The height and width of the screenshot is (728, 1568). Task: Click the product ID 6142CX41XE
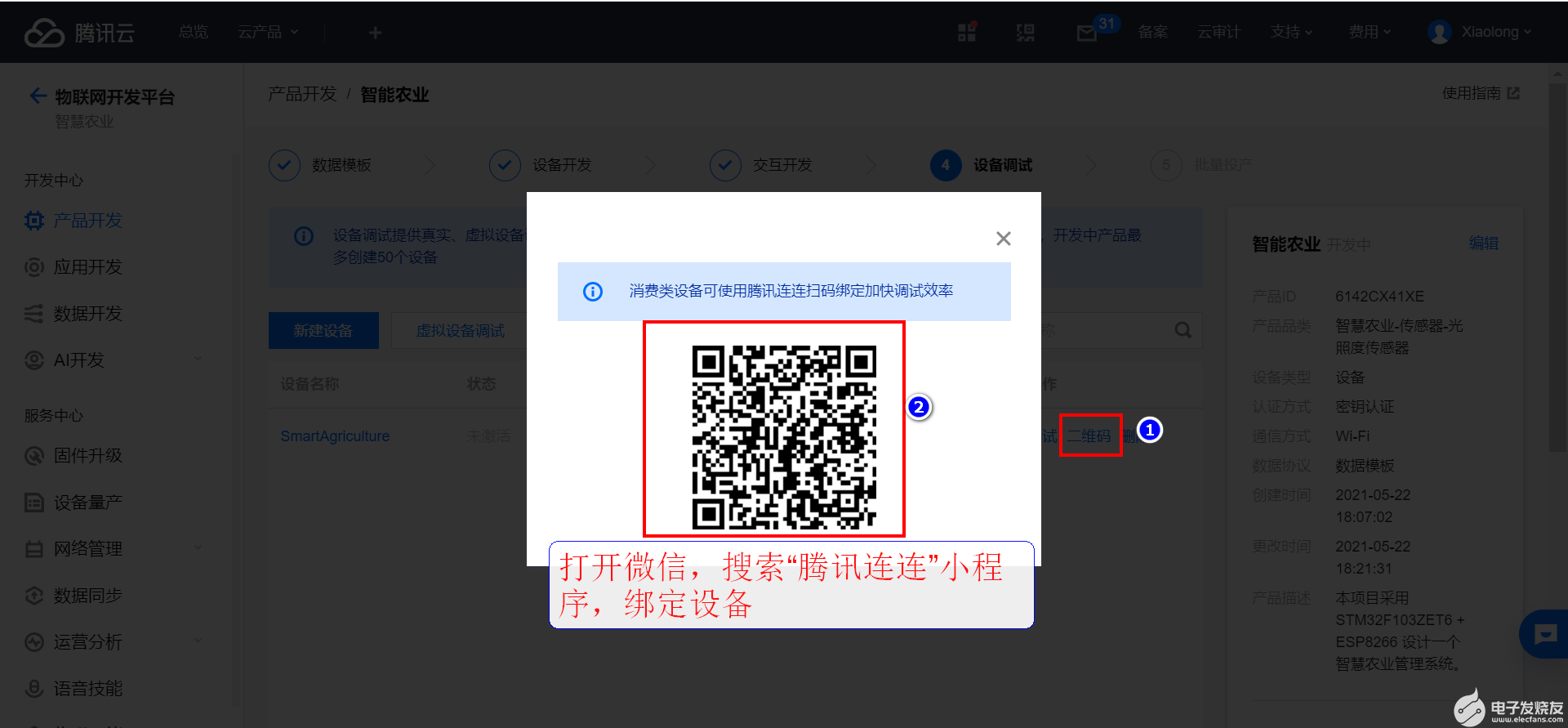1379,296
